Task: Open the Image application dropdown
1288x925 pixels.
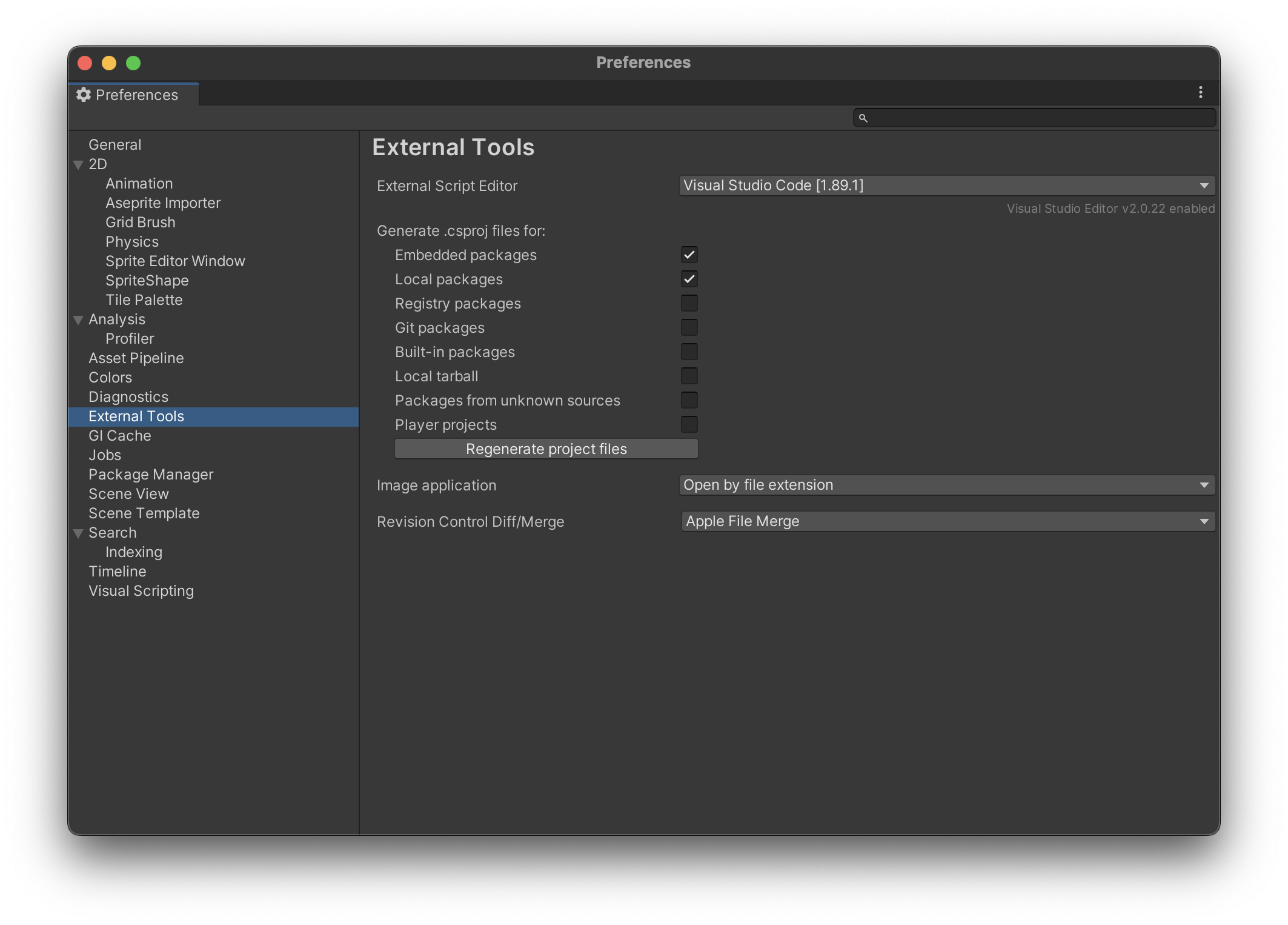Action: pyautogui.click(x=947, y=485)
